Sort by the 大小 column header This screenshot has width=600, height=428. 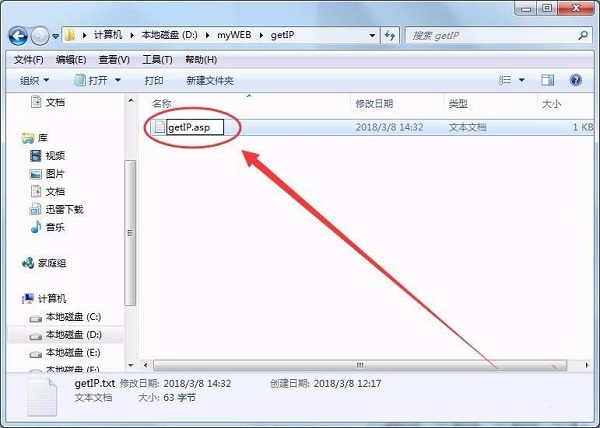(551, 104)
